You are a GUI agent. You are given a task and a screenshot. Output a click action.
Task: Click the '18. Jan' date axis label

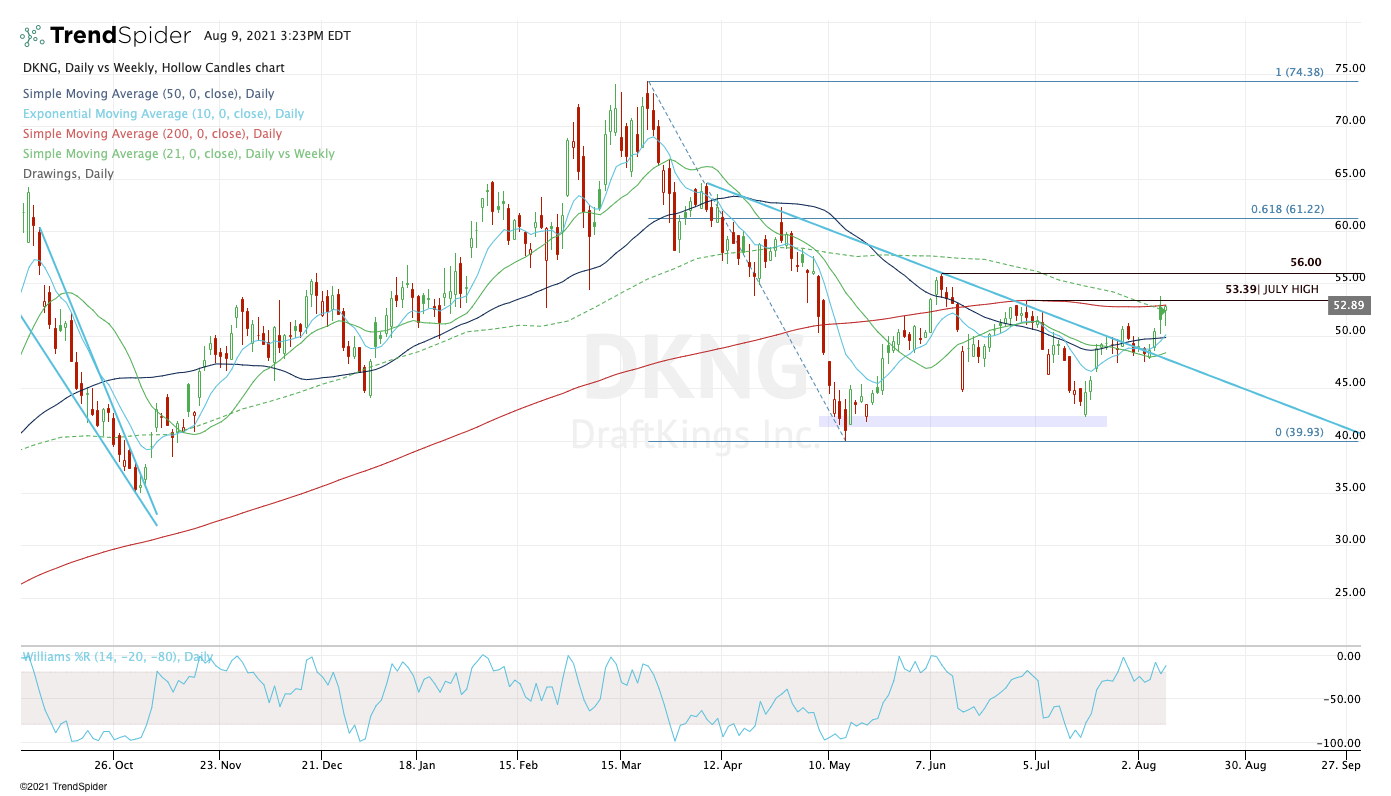point(417,765)
